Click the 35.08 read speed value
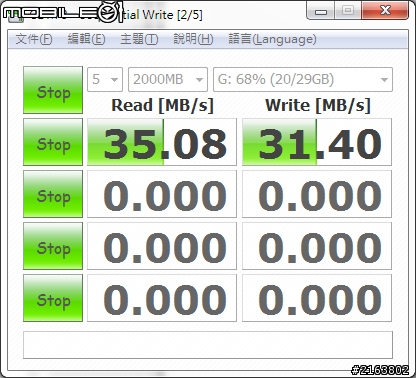Image resolution: width=416 pixels, height=378 pixels. tap(162, 142)
